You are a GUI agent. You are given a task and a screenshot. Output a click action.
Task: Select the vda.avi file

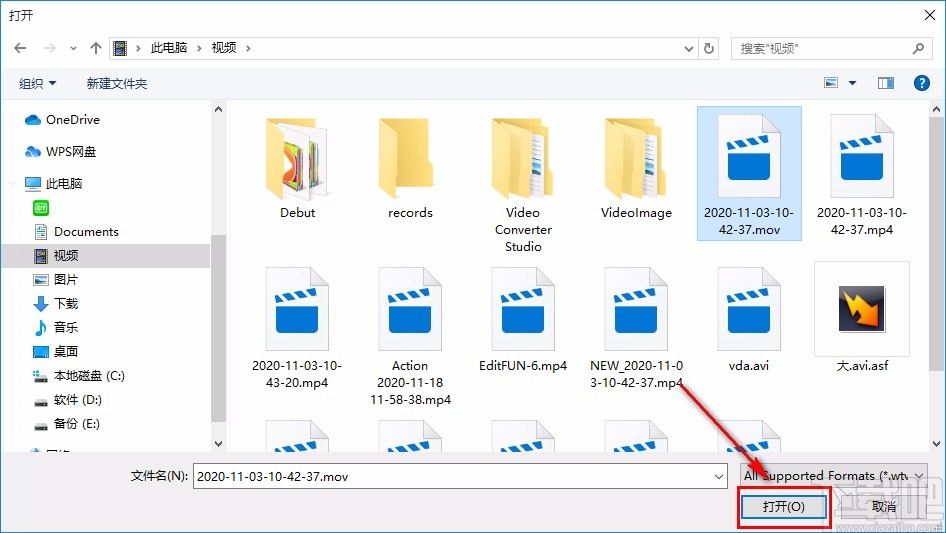coord(749,319)
